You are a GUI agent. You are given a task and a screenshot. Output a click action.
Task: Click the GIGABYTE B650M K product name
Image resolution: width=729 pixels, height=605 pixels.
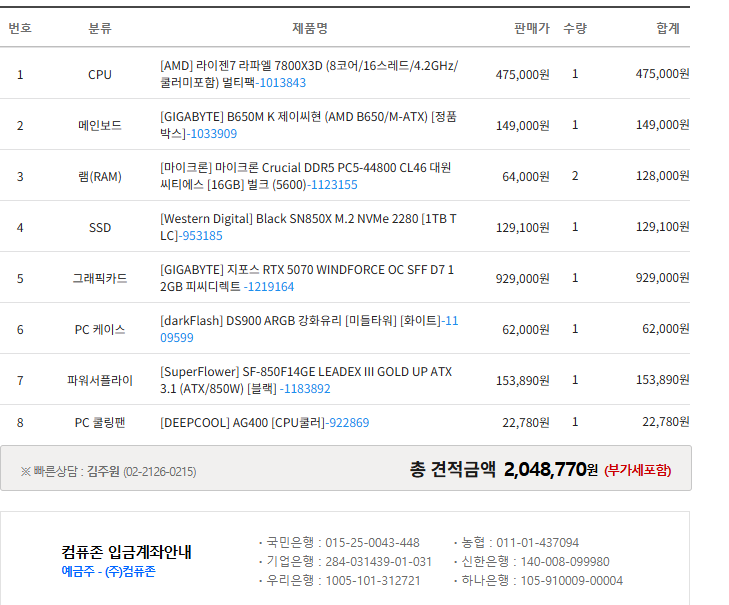tap(309, 125)
